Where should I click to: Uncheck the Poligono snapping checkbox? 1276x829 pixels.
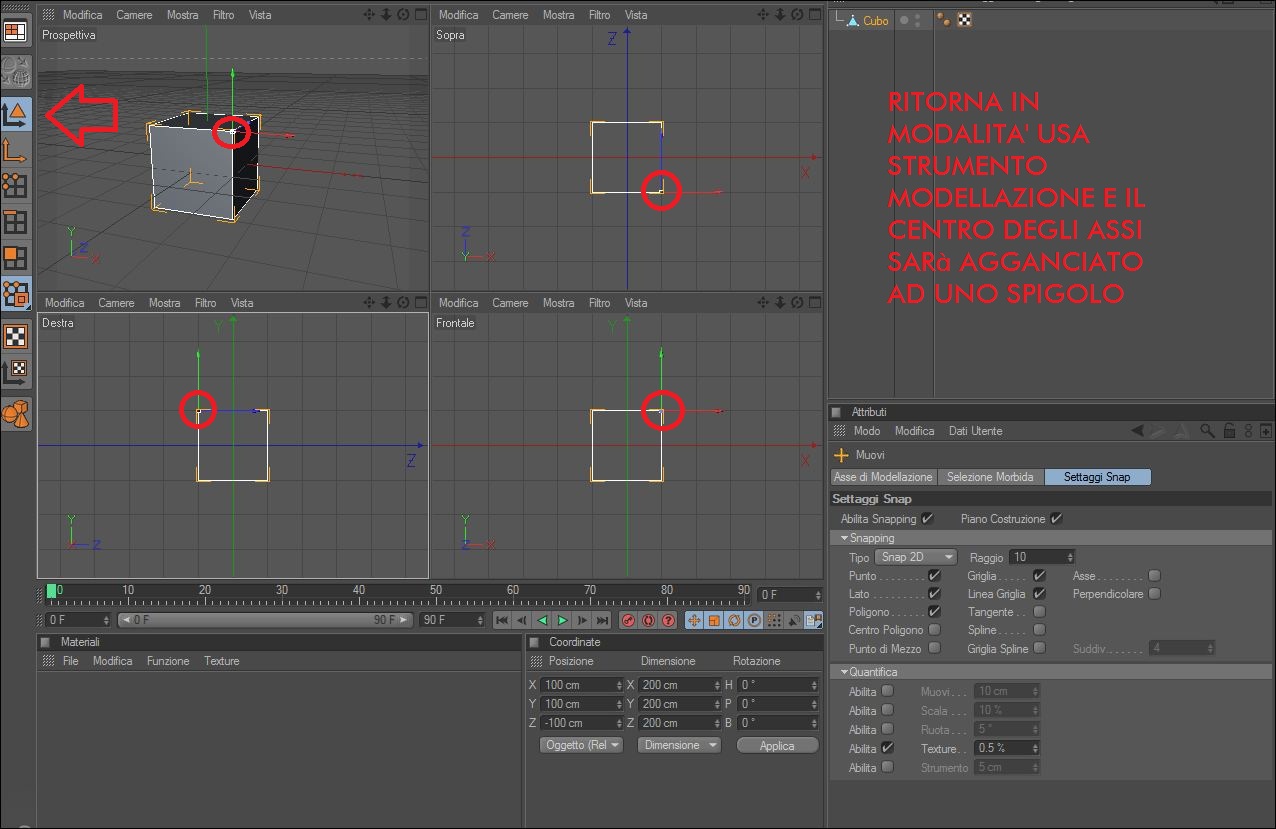(x=934, y=612)
